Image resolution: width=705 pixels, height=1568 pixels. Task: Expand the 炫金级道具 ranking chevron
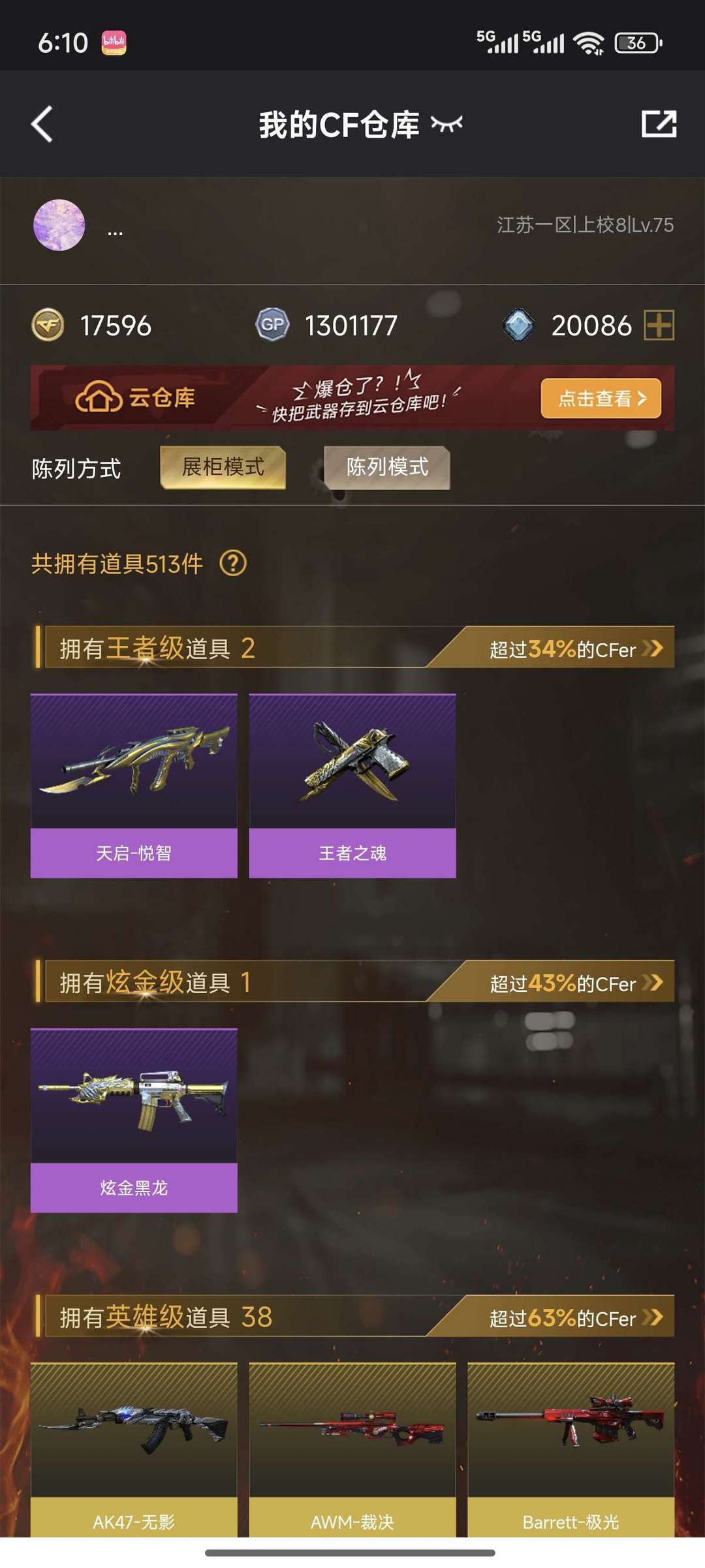pos(652,982)
